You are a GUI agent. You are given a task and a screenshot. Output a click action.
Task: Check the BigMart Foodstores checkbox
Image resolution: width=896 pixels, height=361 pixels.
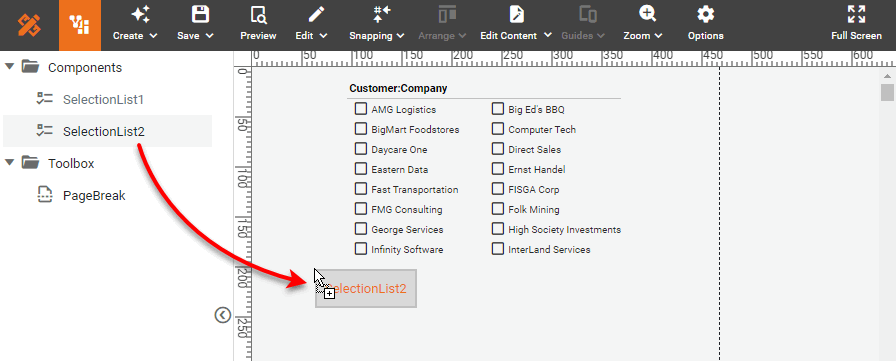tap(361, 129)
